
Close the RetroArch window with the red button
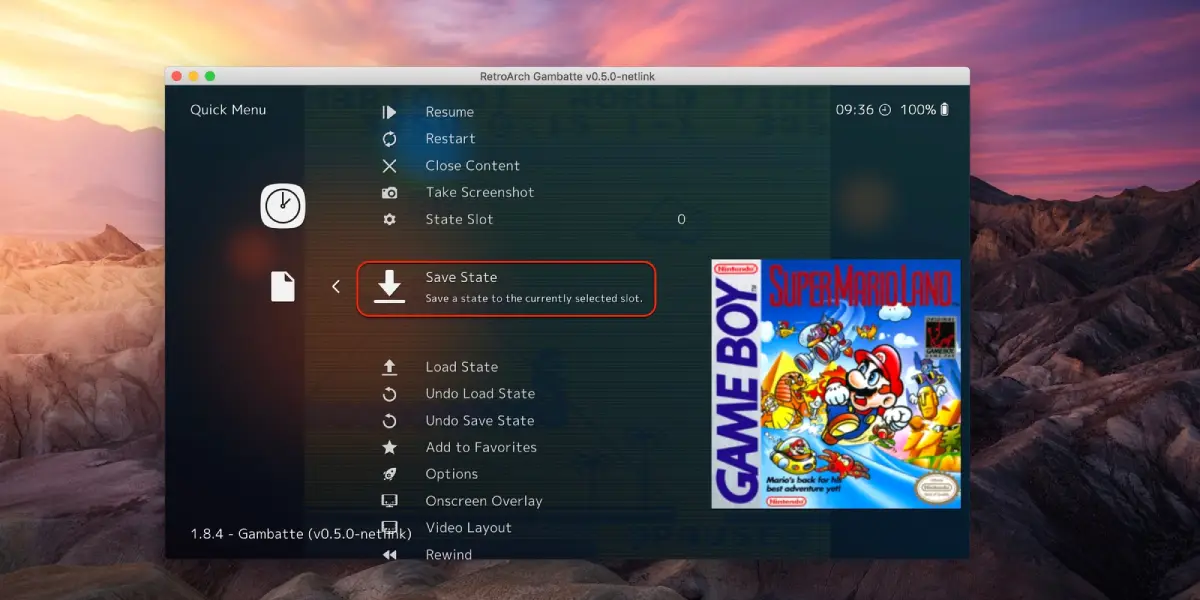177,76
